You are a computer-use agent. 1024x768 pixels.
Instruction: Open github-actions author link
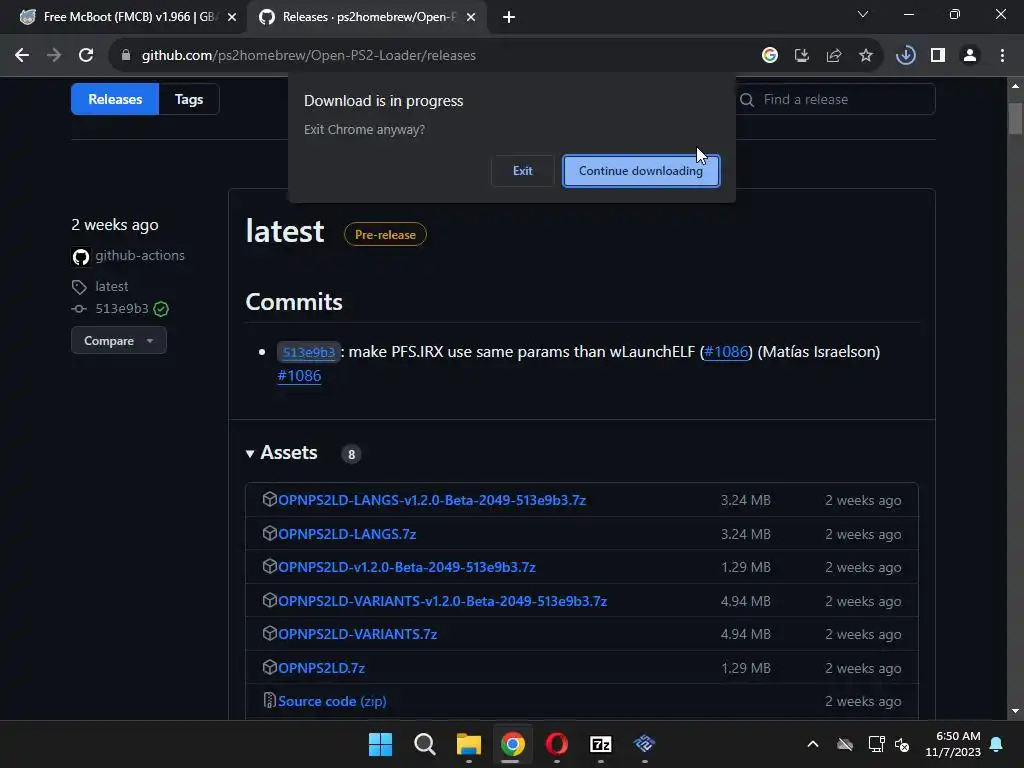click(140, 255)
